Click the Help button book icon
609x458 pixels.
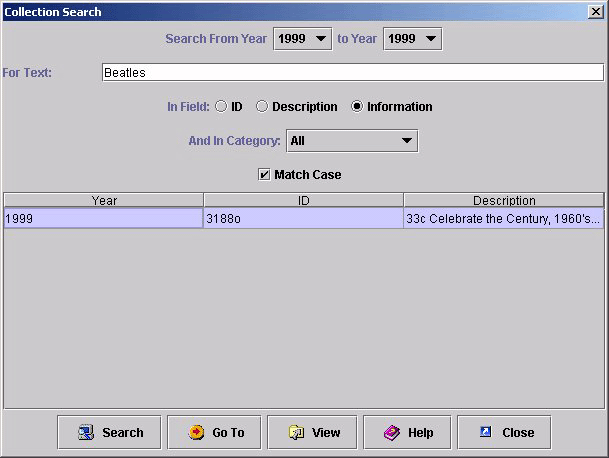392,433
